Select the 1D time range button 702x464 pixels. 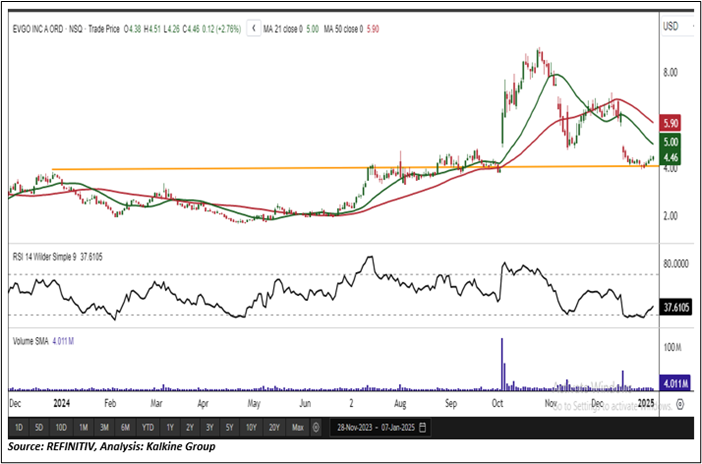click(x=19, y=428)
